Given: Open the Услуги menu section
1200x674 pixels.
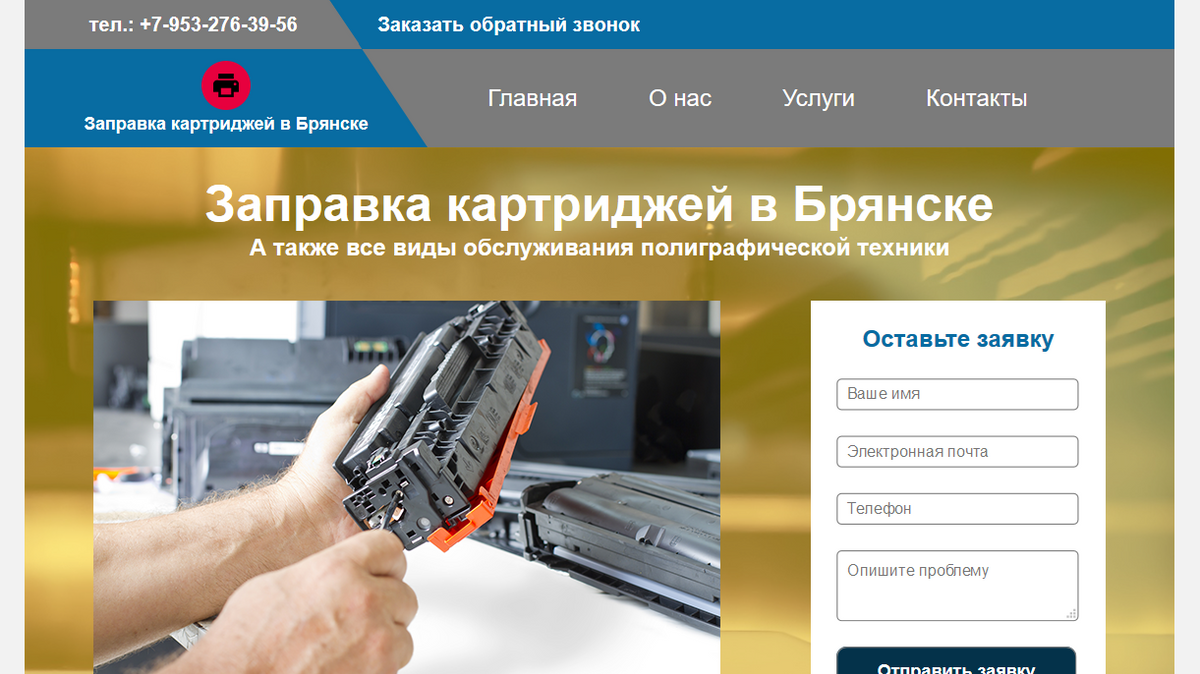Looking at the screenshot, I should pos(818,98).
